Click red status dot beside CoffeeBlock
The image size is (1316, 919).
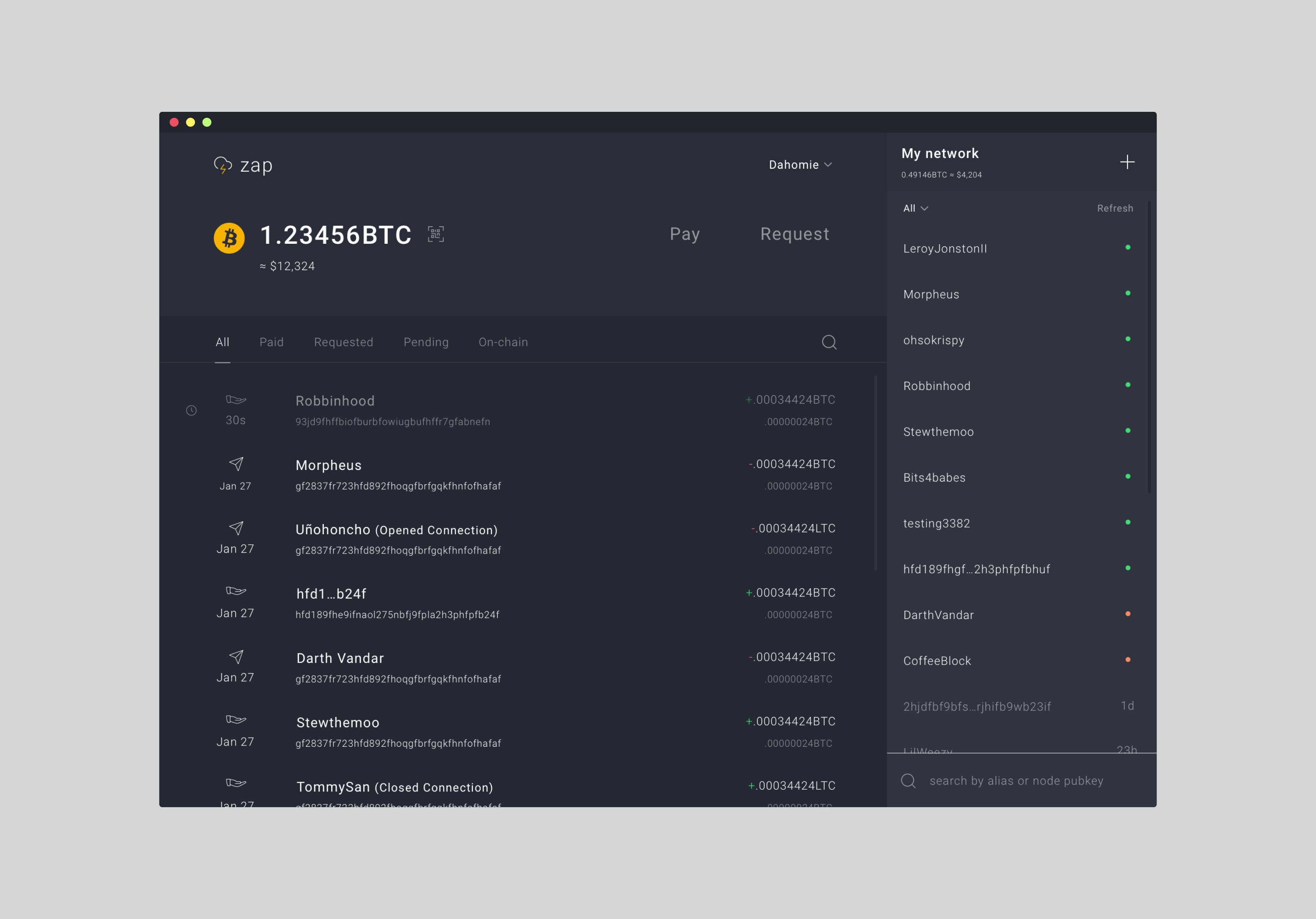point(1128,660)
